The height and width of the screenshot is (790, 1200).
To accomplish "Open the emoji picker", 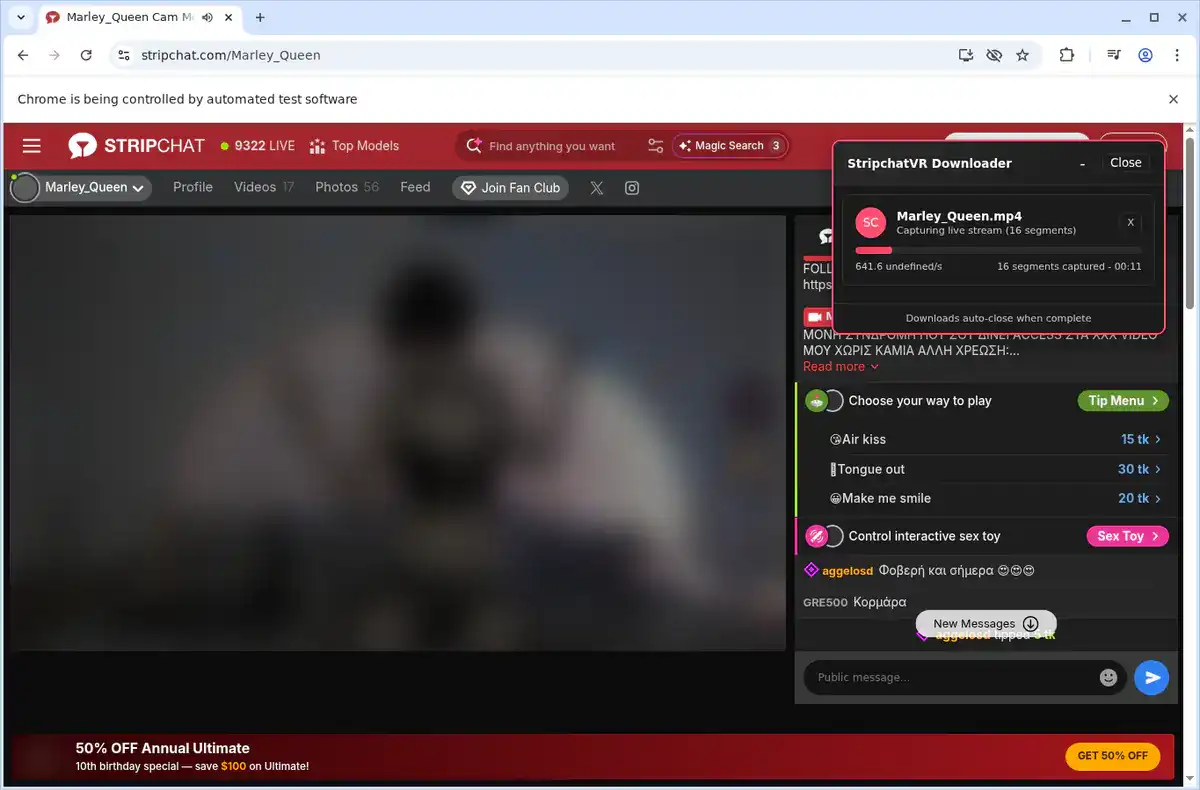I will click(1108, 677).
